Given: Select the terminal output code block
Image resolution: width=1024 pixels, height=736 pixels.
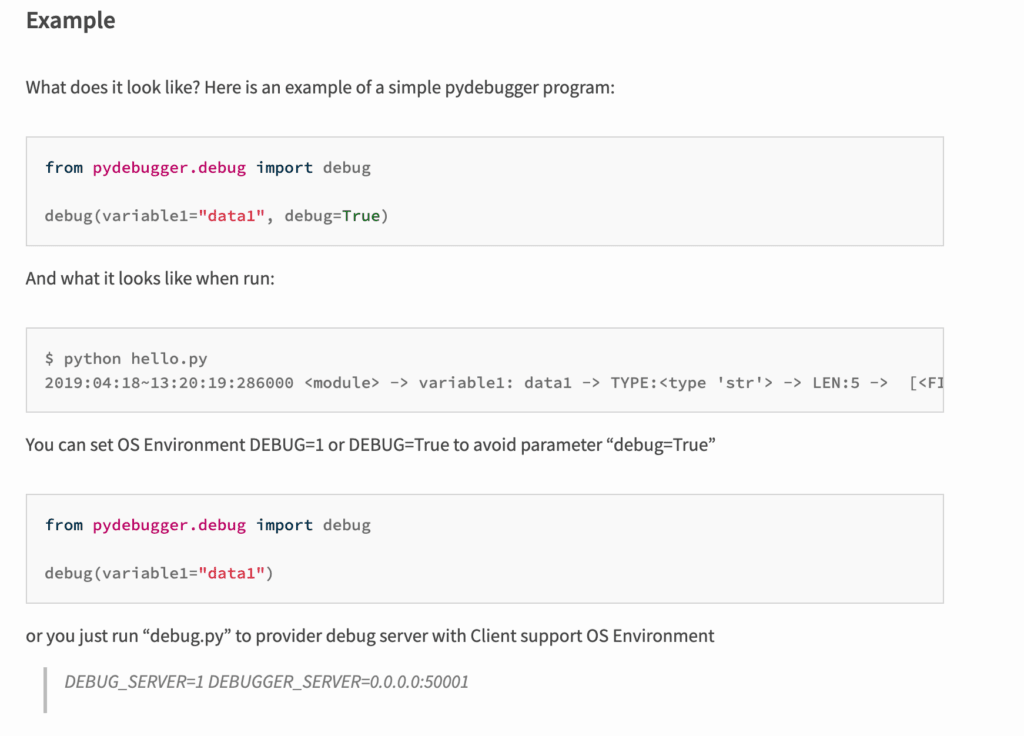Looking at the screenshot, I should tap(485, 370).
